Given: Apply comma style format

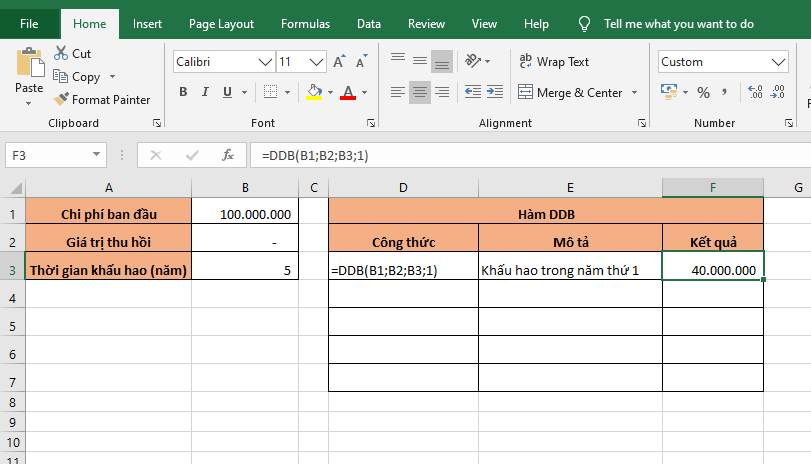Looking at the screenshot, I should coord(725,93).
